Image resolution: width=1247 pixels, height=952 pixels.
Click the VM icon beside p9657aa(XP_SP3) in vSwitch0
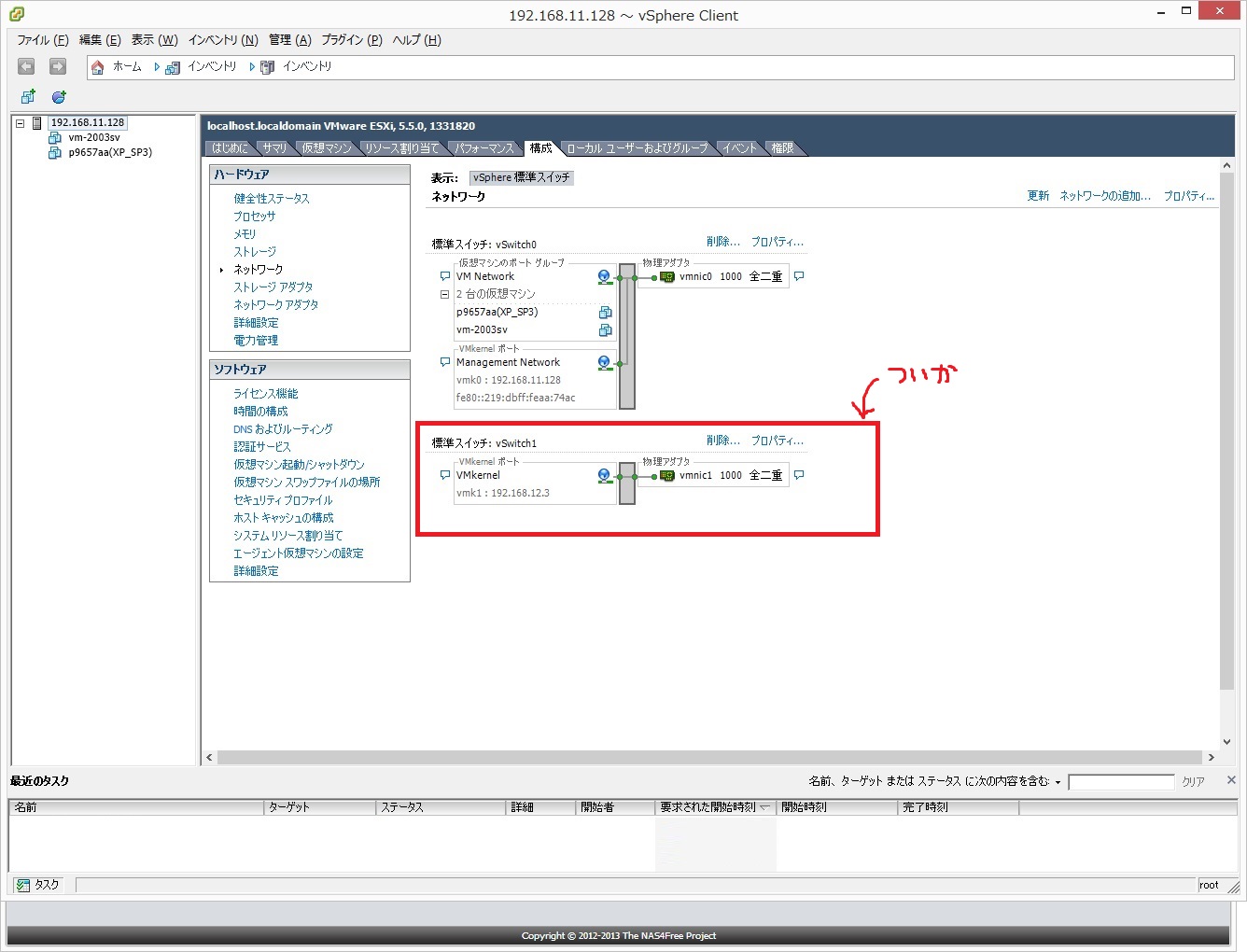(x=605, y=313)
